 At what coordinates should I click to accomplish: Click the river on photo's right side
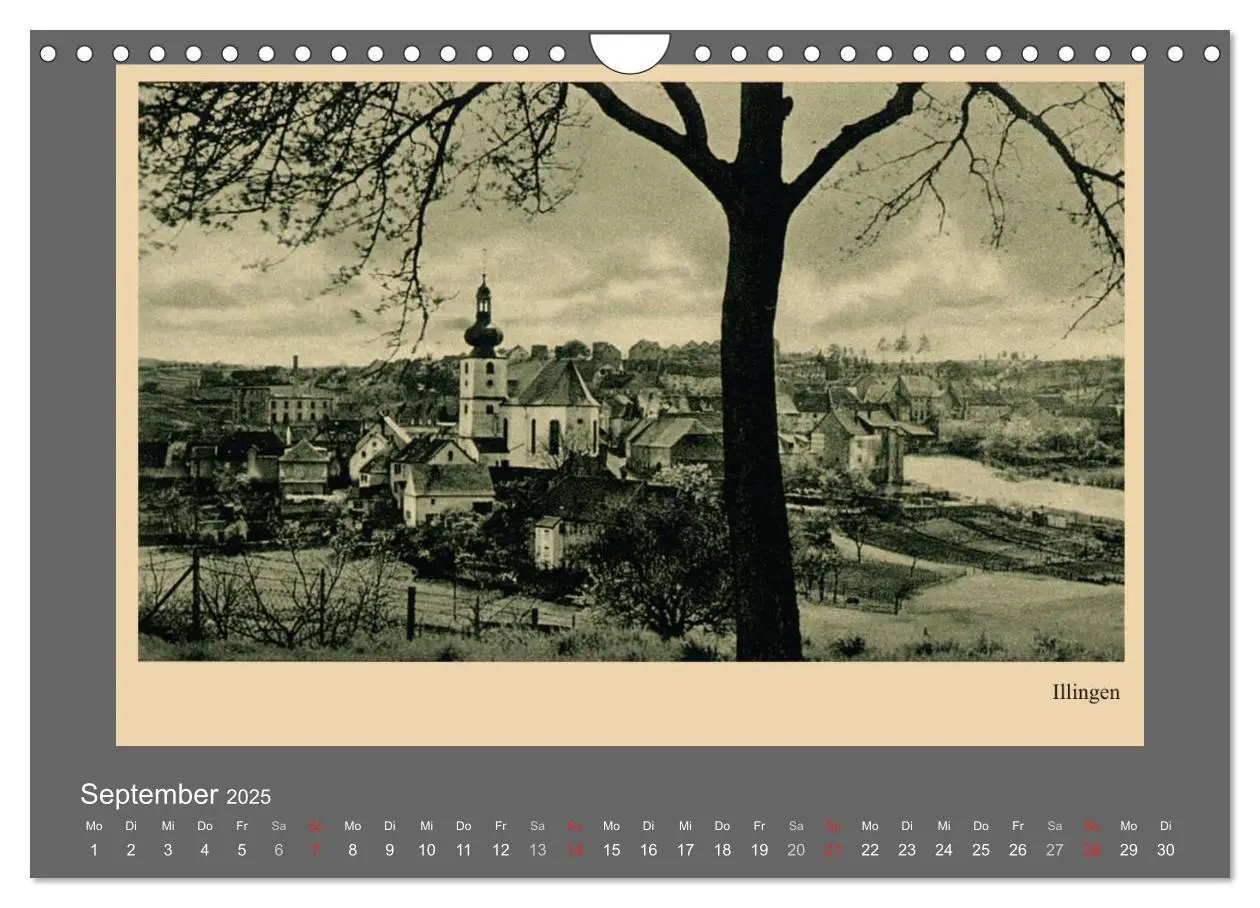[1012, 487]
